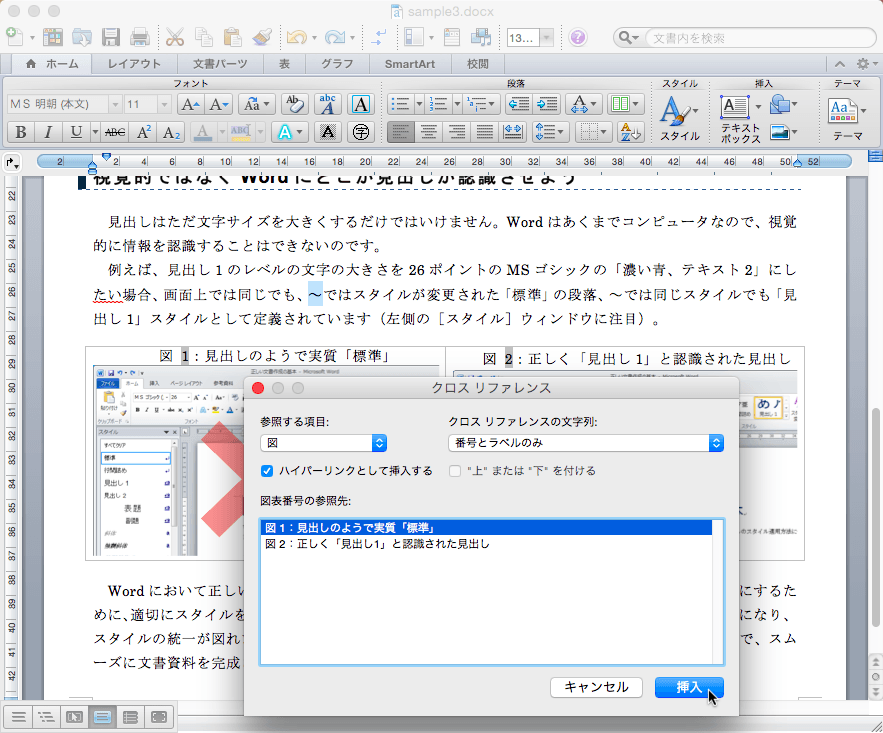Click the Increase Indent icon
Viewport: 883px width, 733px height.
pyautogui.click(x=546, y=104)
